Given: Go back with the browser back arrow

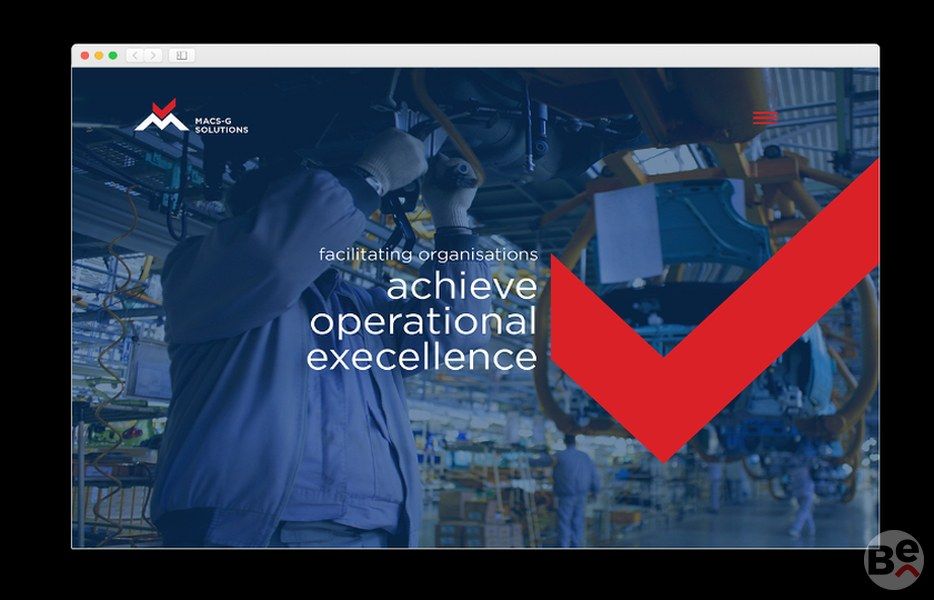Looking at the screenshot, I should click(x=135, y=56).
